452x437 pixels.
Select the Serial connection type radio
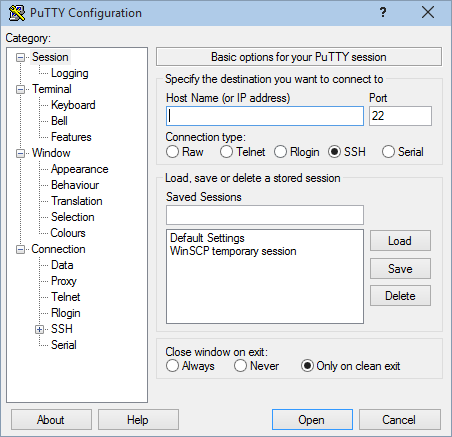[388, 152]
